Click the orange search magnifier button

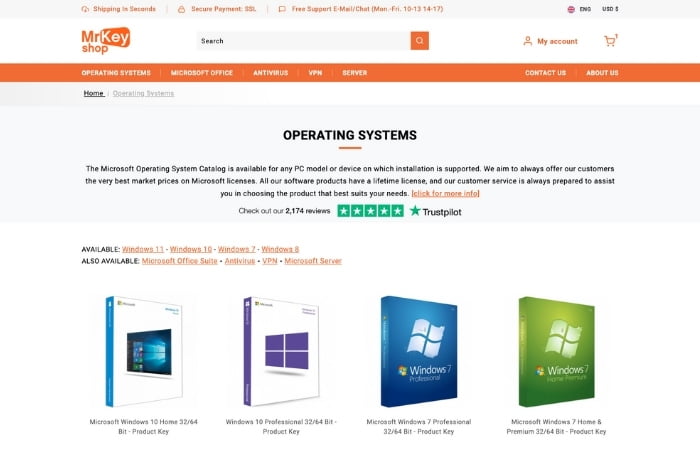click(419, 41)
